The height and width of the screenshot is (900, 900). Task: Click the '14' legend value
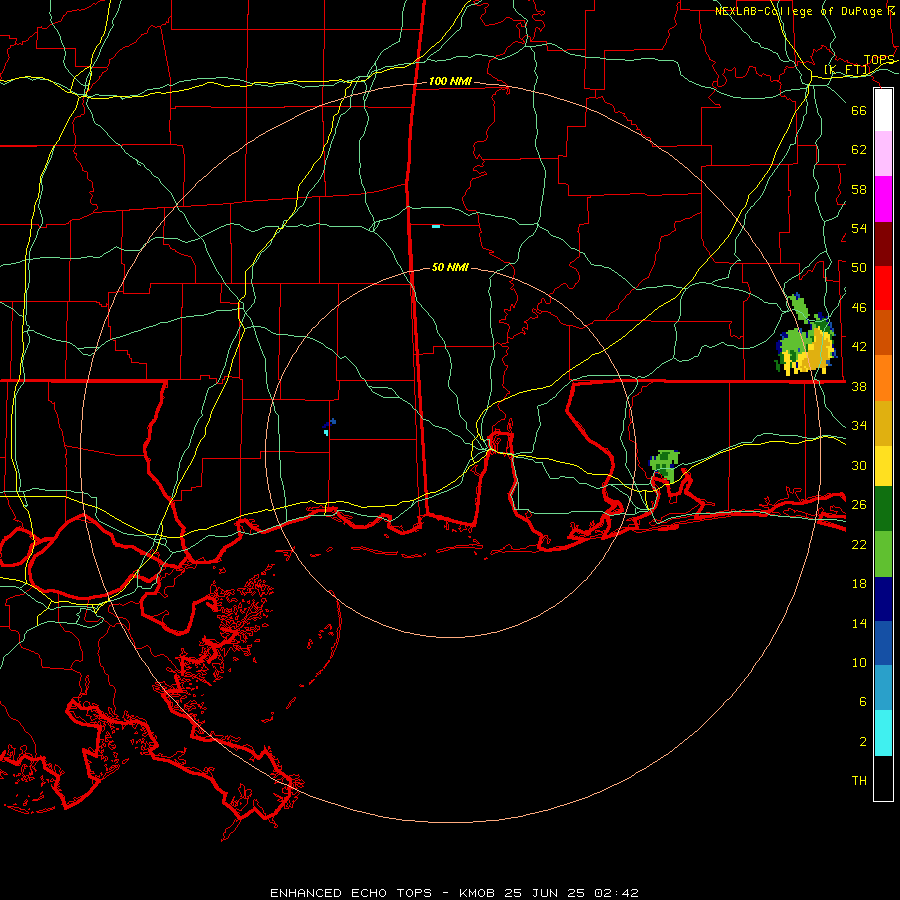pyautogui.click(x=859, y=623)
